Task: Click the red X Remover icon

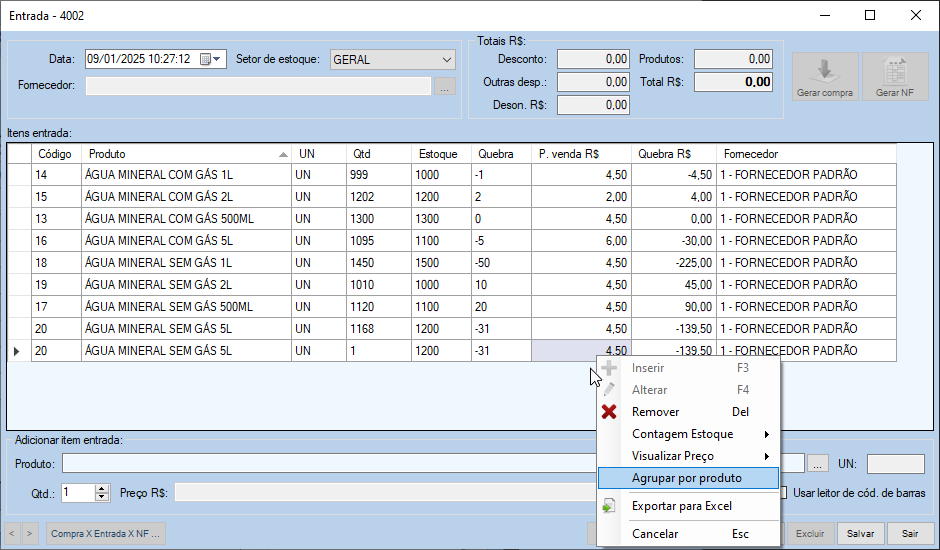Action: click(x=609, y=412)
